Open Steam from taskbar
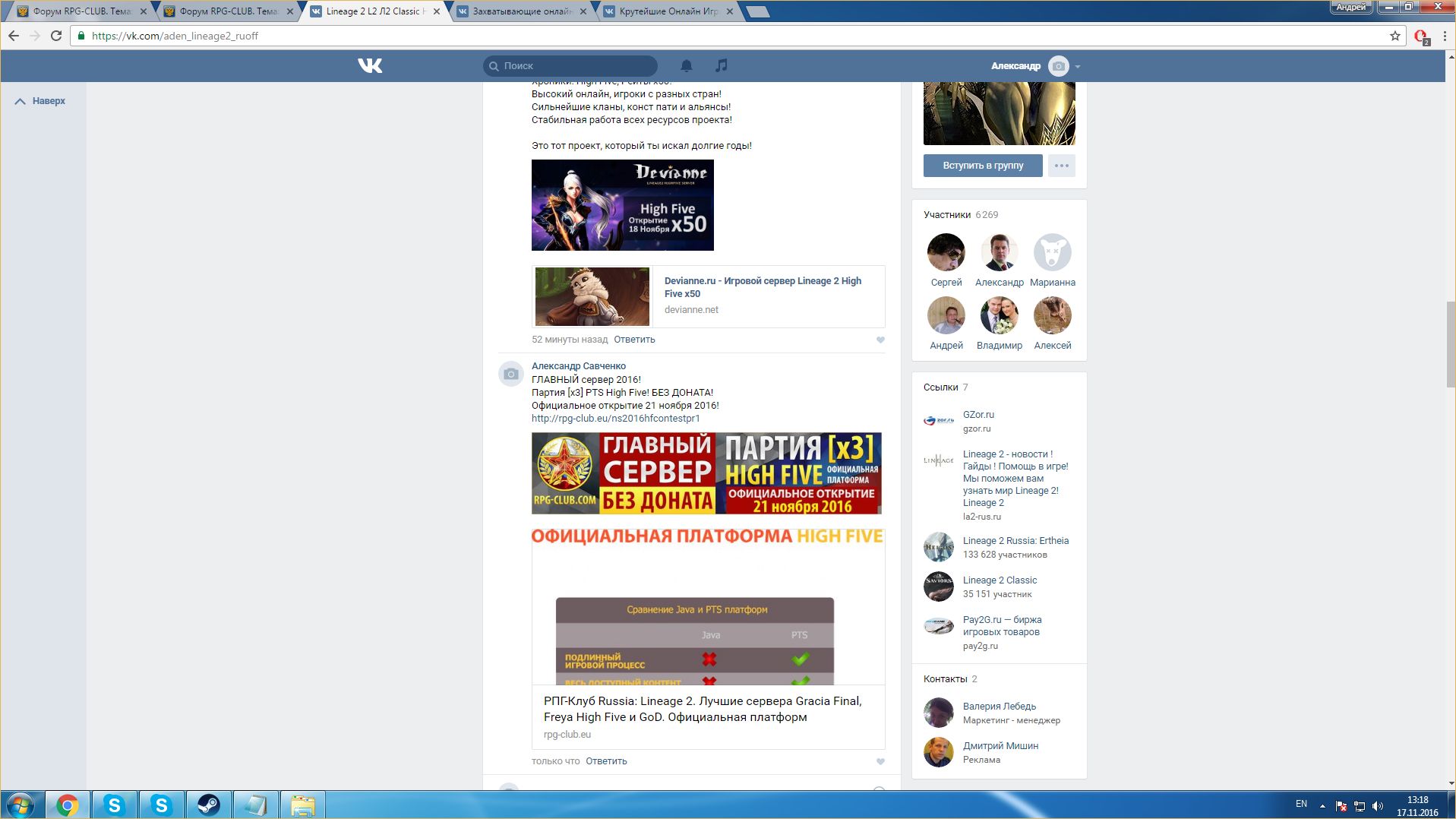Viewport: 1456px width, 819px height. click(208, 805)
